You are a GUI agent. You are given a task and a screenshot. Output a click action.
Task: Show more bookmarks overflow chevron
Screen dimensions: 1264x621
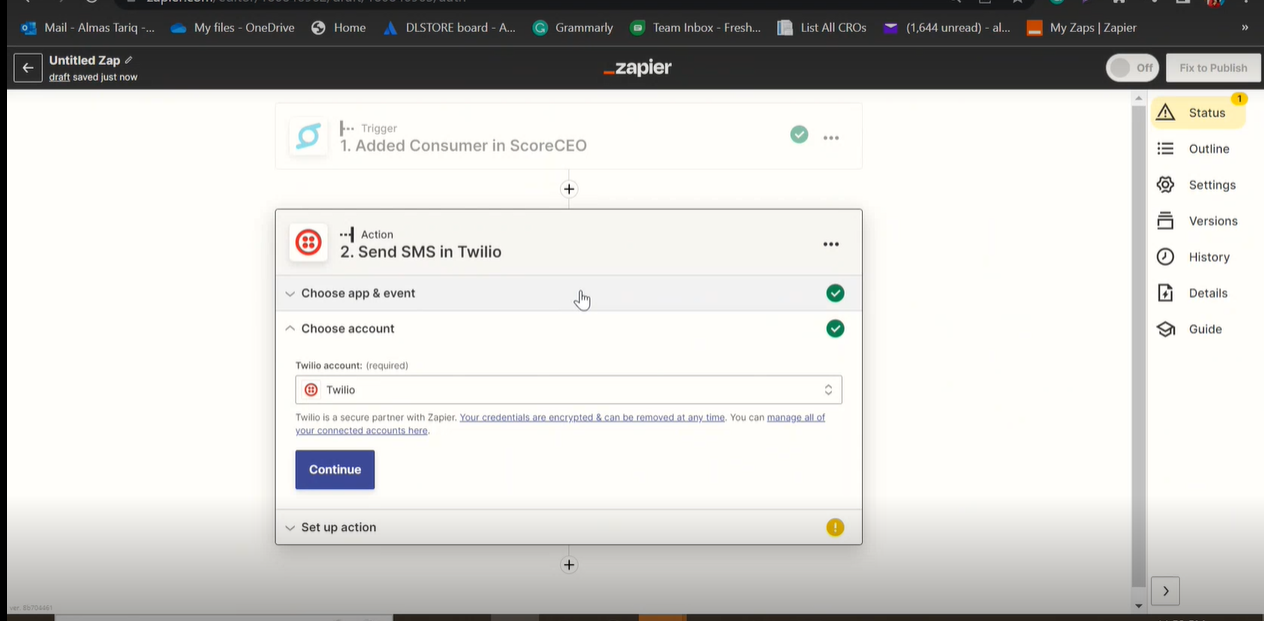pos(1245,28)
